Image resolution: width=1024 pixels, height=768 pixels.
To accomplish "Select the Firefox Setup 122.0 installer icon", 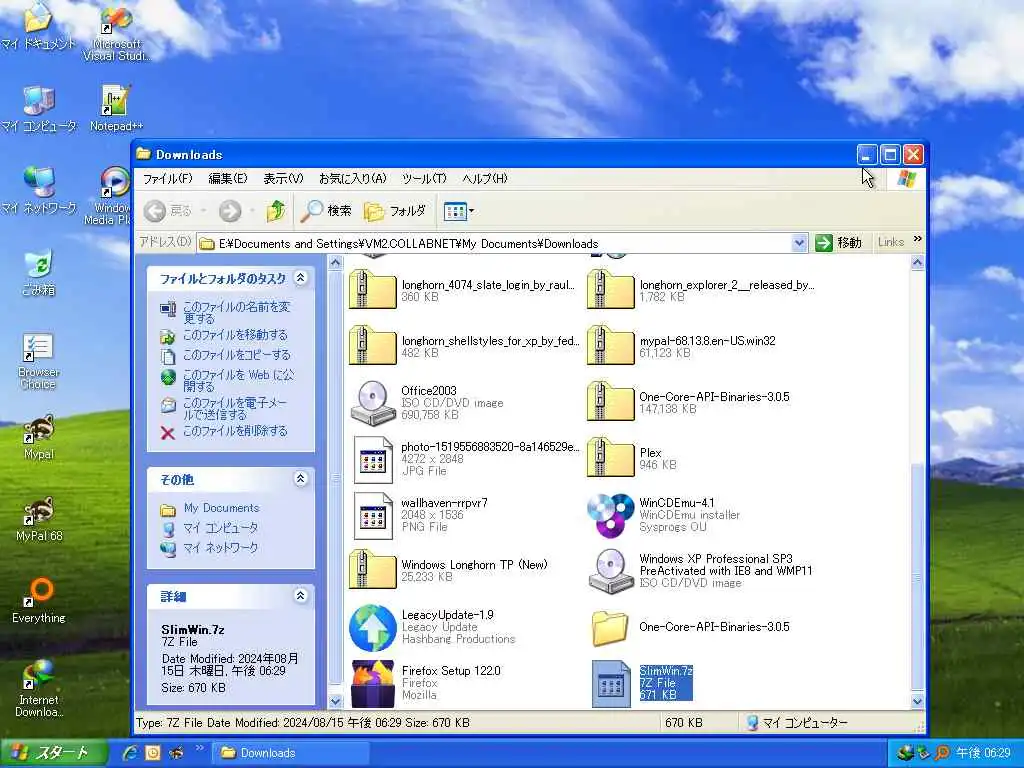I will click(x=372, y=683).
